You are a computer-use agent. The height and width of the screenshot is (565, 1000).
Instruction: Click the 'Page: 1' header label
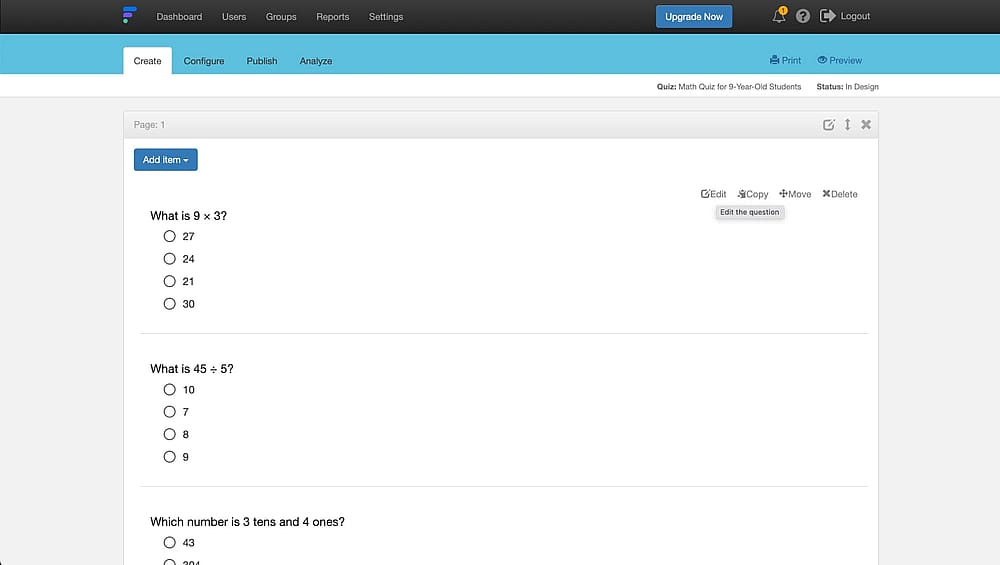[x=149, y=124]
